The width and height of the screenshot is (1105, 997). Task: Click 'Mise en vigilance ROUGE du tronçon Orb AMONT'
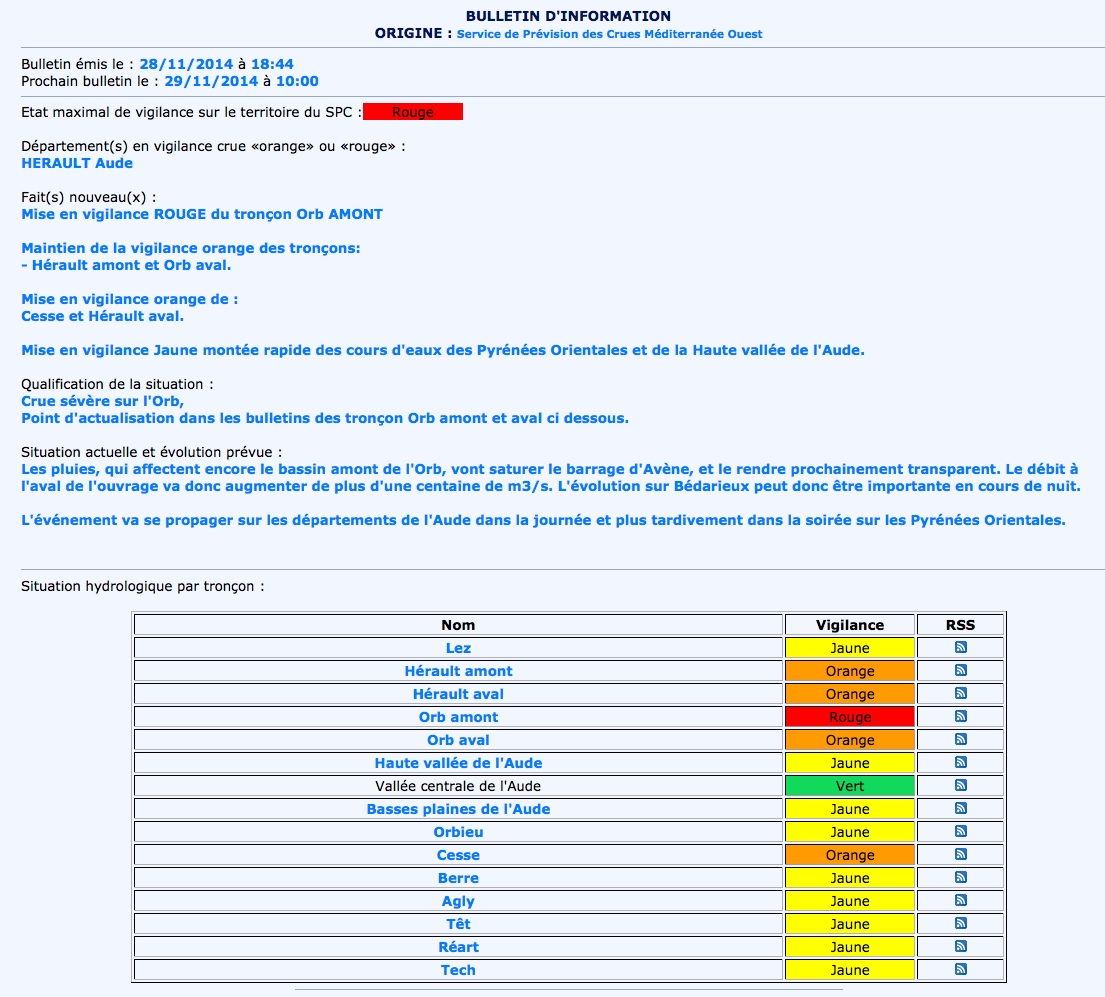(x=202, y=214)
